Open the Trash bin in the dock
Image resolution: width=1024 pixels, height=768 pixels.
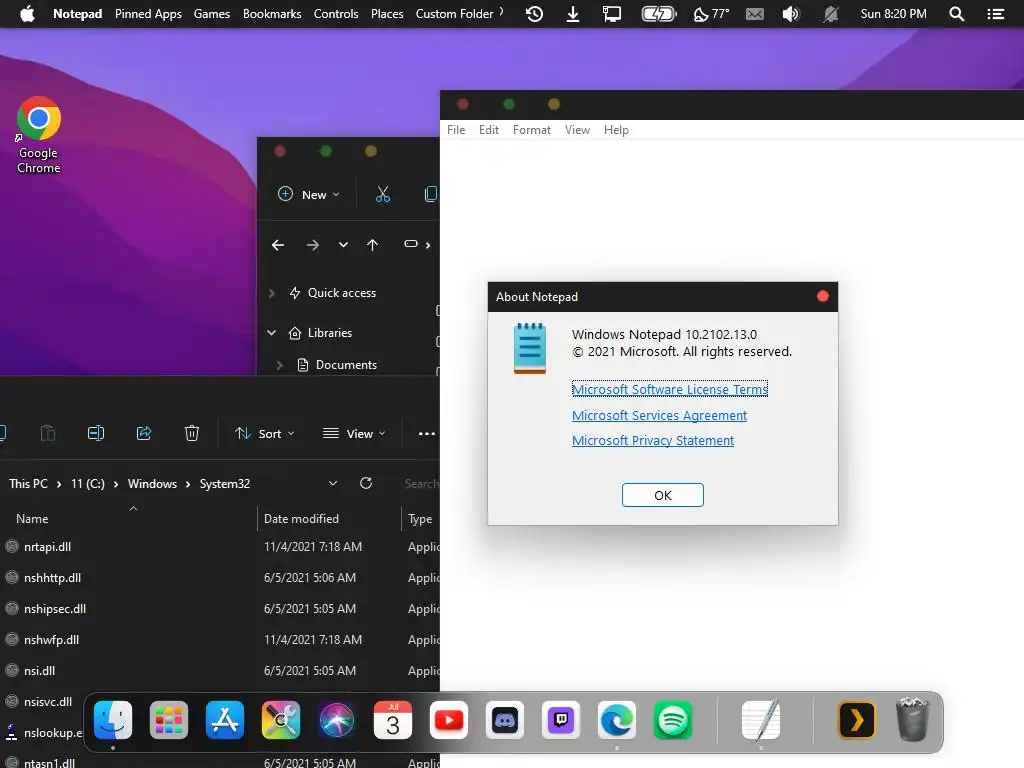pyautogui.click(x=912, y=719)
